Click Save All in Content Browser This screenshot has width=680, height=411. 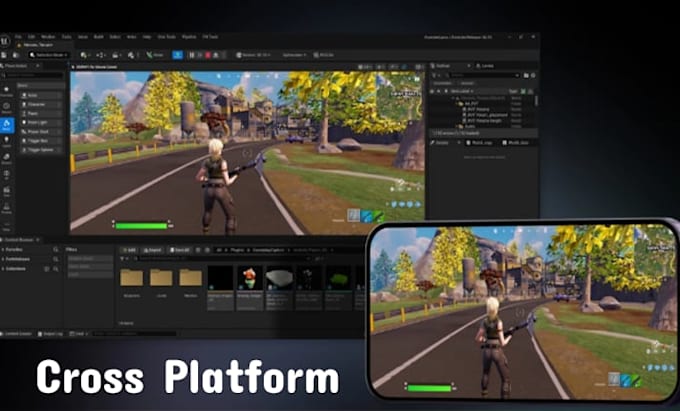[180, 250]
